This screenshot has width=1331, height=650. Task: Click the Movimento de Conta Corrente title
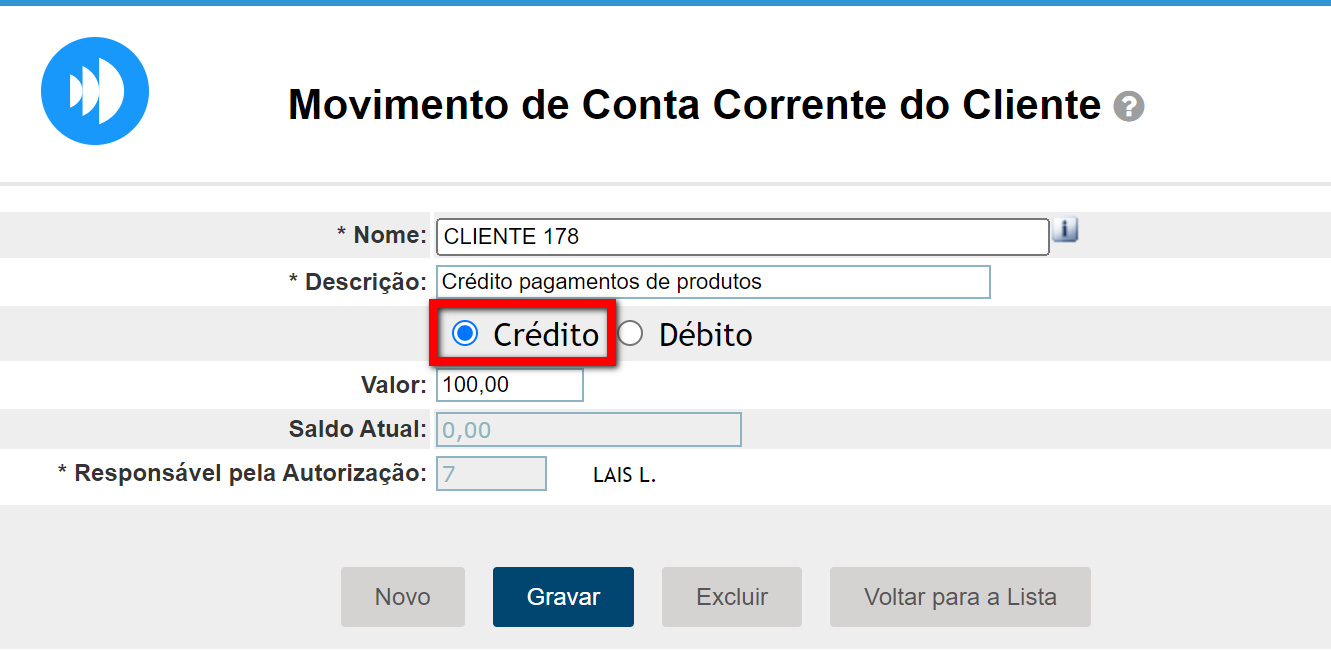pos(694,105)
